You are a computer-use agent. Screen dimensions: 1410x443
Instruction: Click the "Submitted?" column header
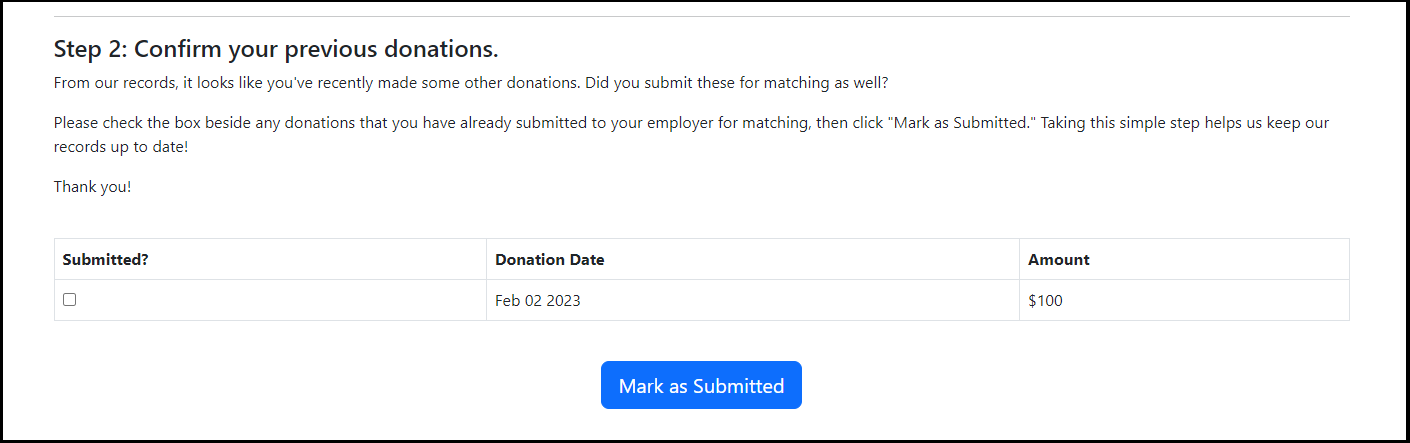coord(105,260)
